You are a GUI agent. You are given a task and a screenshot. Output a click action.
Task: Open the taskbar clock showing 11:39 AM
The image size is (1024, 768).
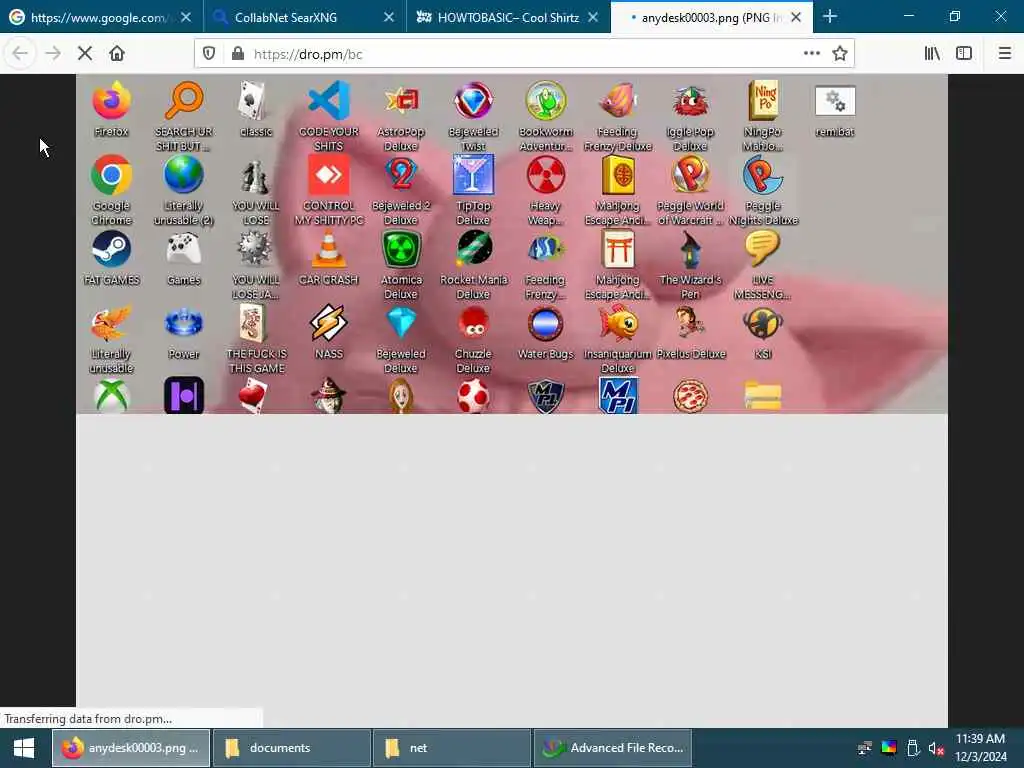(x=980, y=748)
